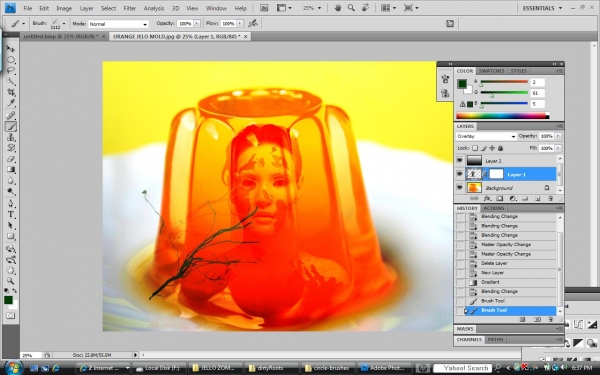Open the Image menu
600x375 pixels.
click(x=64, y=8)
